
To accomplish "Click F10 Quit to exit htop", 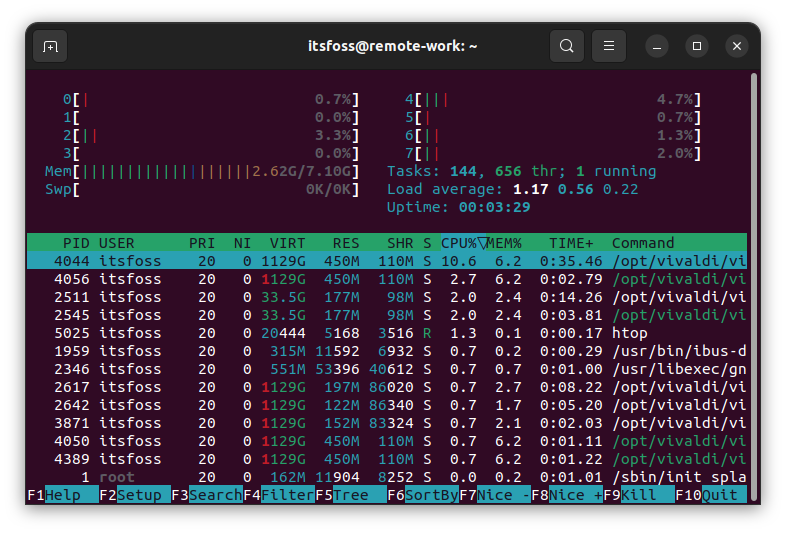I will [x=719, y=495].
